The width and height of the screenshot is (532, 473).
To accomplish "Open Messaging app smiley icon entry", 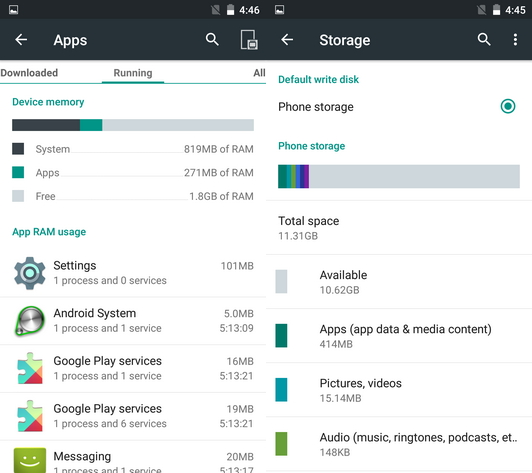I will coord(30,460).
